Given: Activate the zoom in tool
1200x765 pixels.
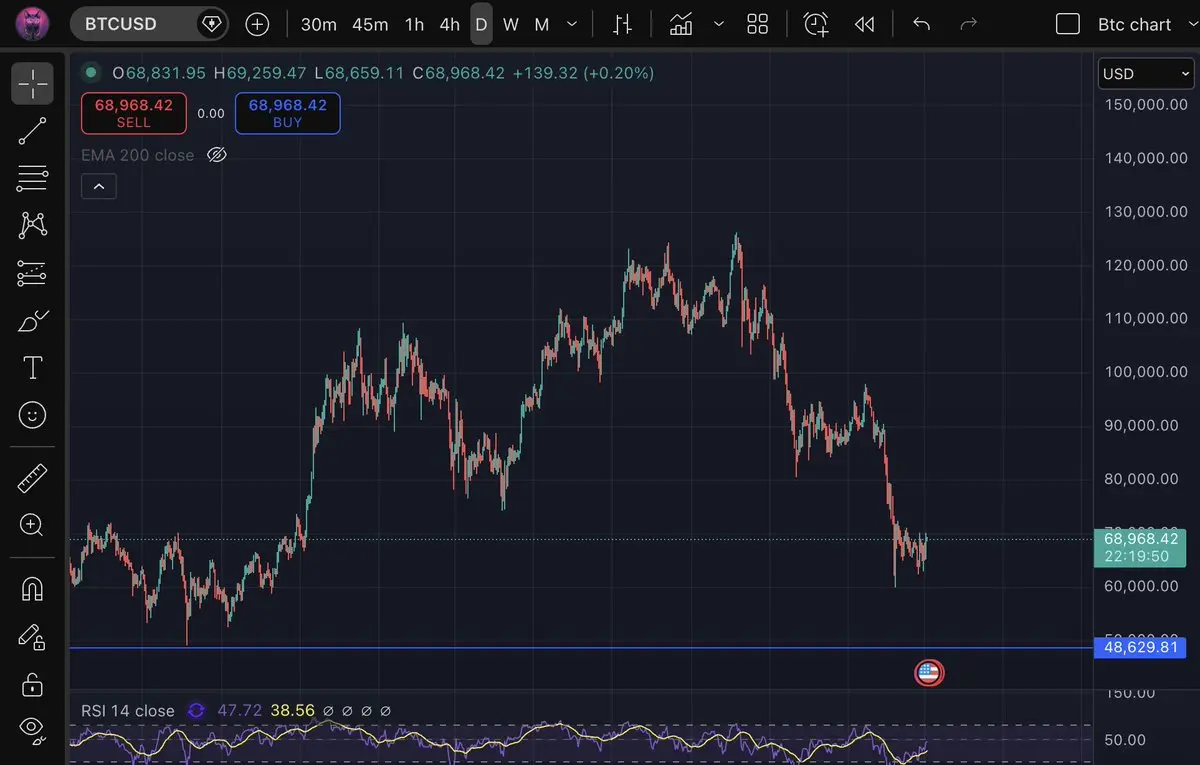Looking at the screenshot, I should pos(32,525).
